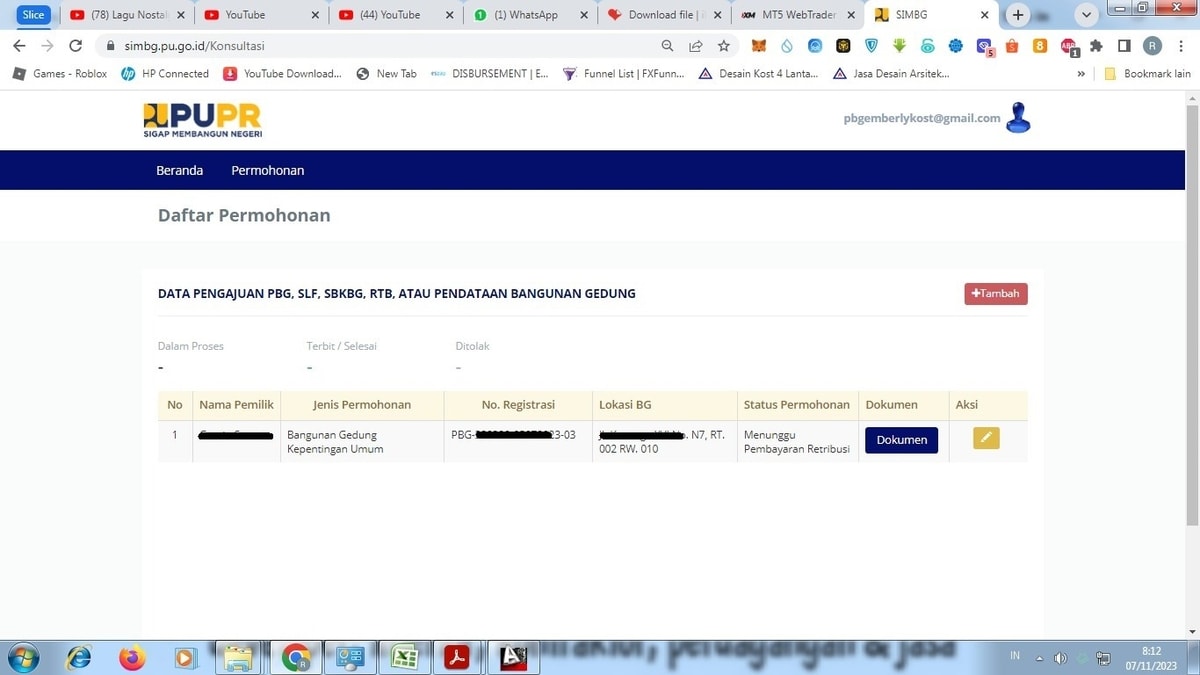The width and height of the screenshot is (1200, 675).
Task: Open the Games - Roblox bookmark
Action: tap(60, 74)
